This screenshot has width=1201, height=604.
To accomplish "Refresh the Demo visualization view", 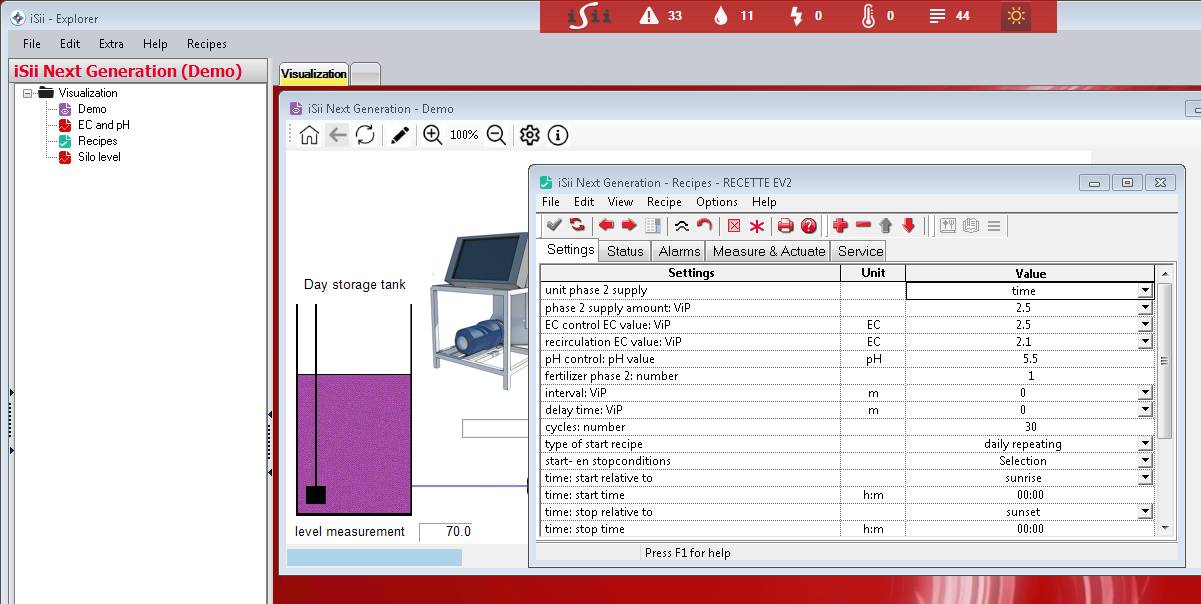I will 365,135.
